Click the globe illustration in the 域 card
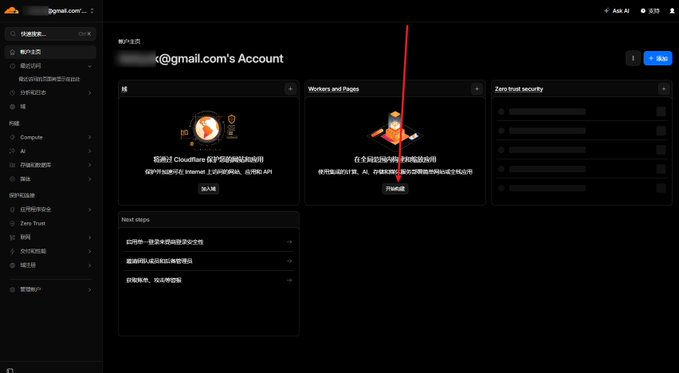 [208, 129]
